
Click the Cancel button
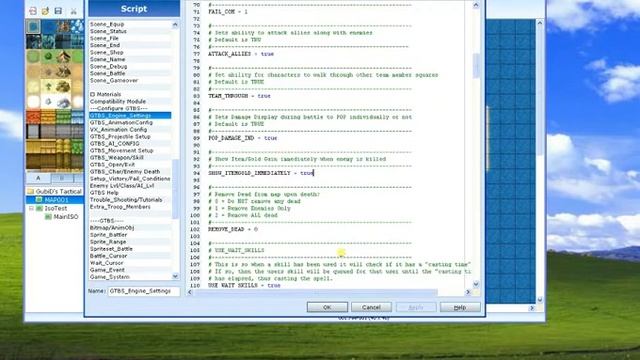(371, 307)
